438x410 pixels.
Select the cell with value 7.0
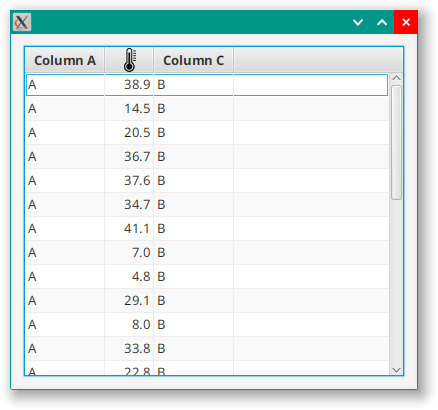coord(129,253)
